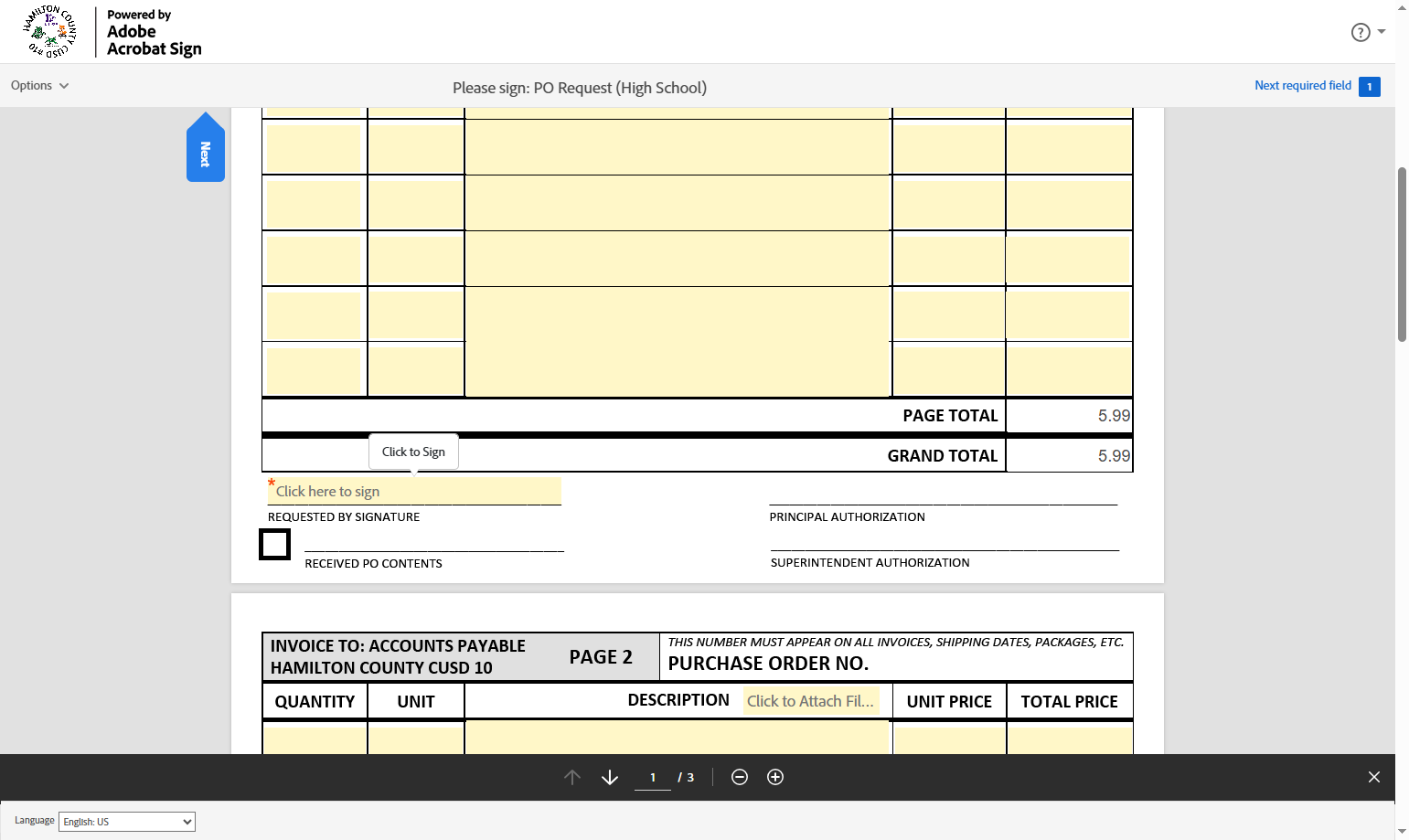This screenshot has height=840, width=1409.
Task: Close the bottom navigation toolbar
Action: coord(1374,777)
